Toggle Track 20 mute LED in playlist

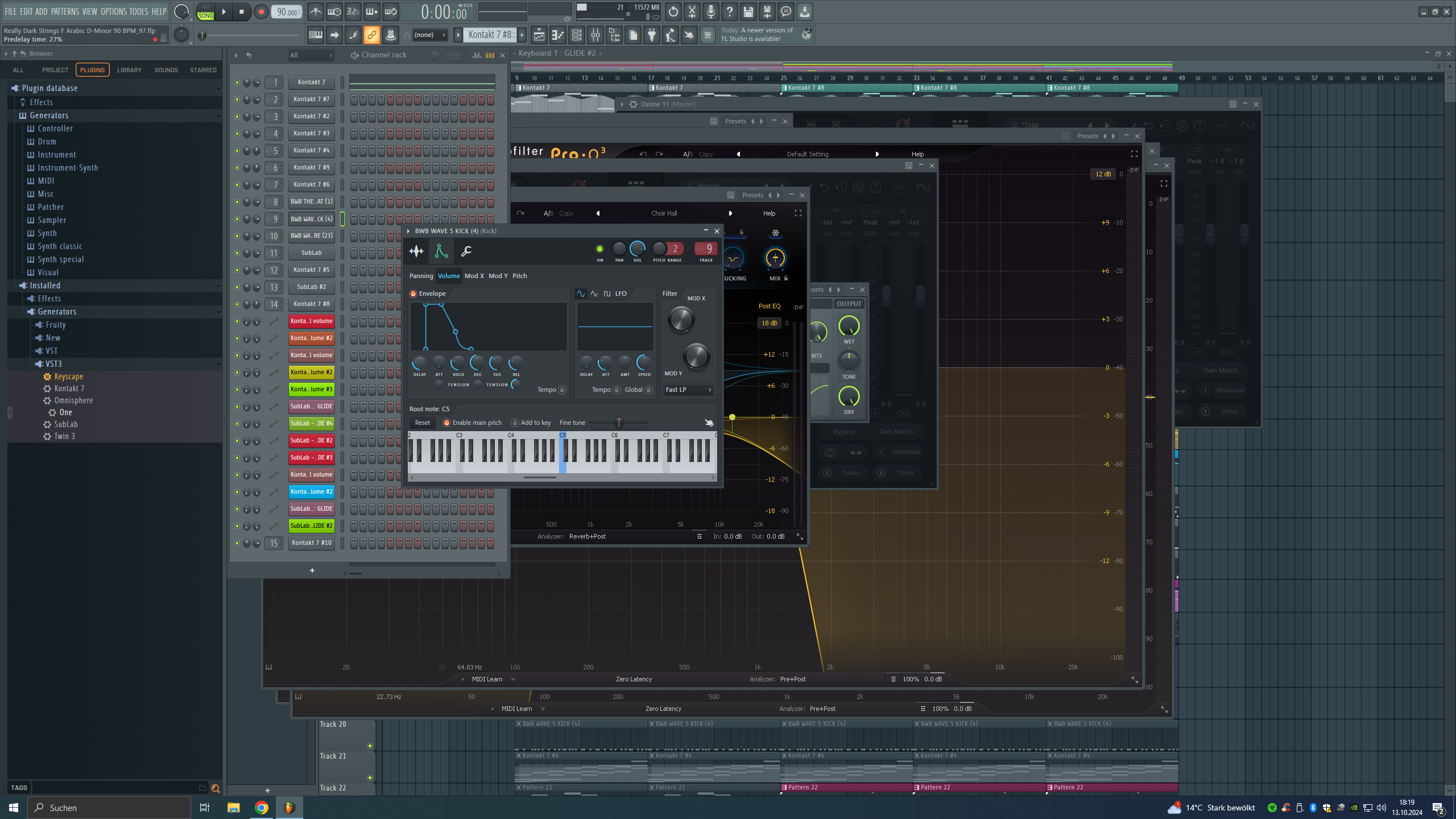coord(370,746)
